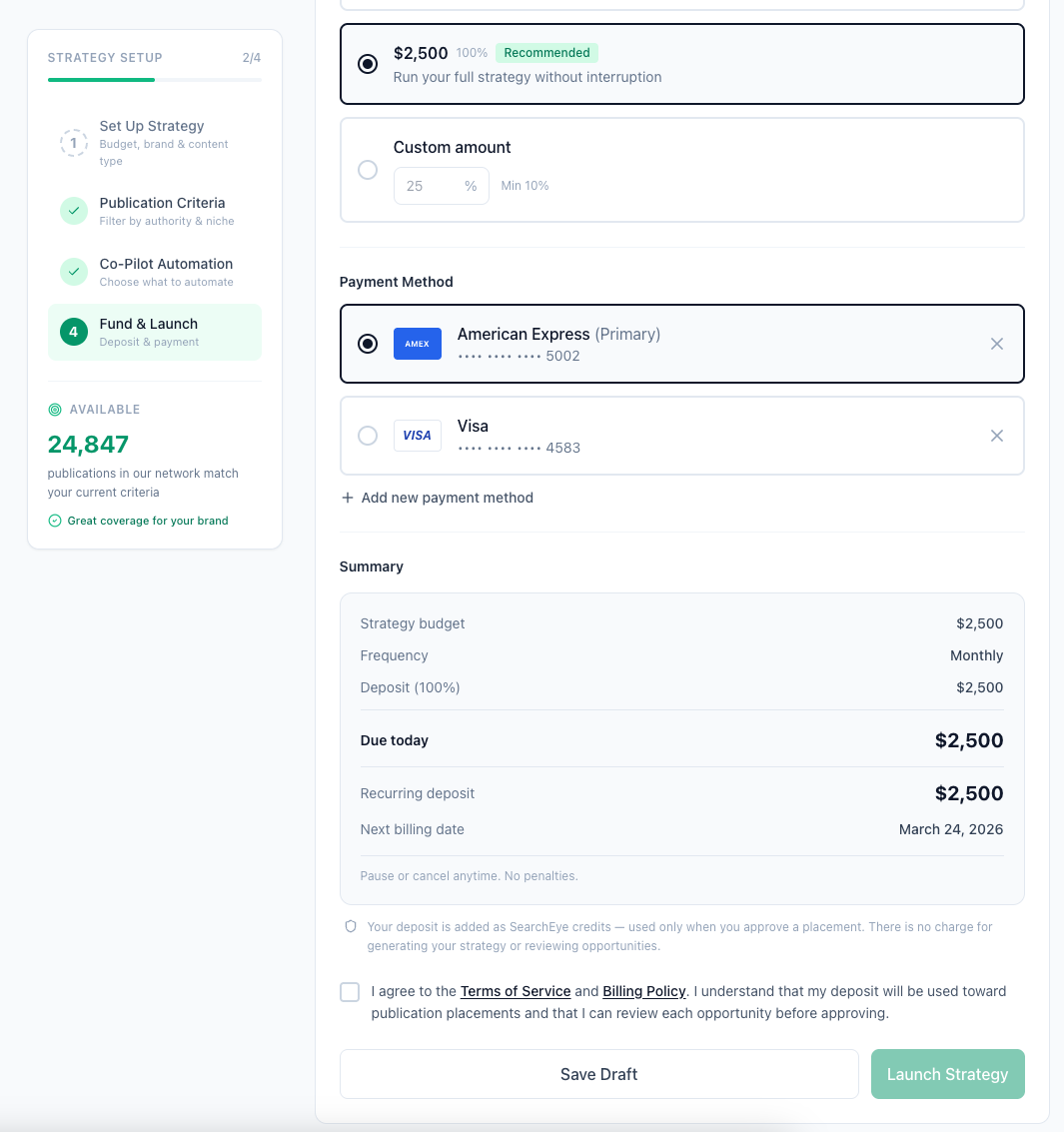Select the American Express card brand icon

click(x=417, y=343)
